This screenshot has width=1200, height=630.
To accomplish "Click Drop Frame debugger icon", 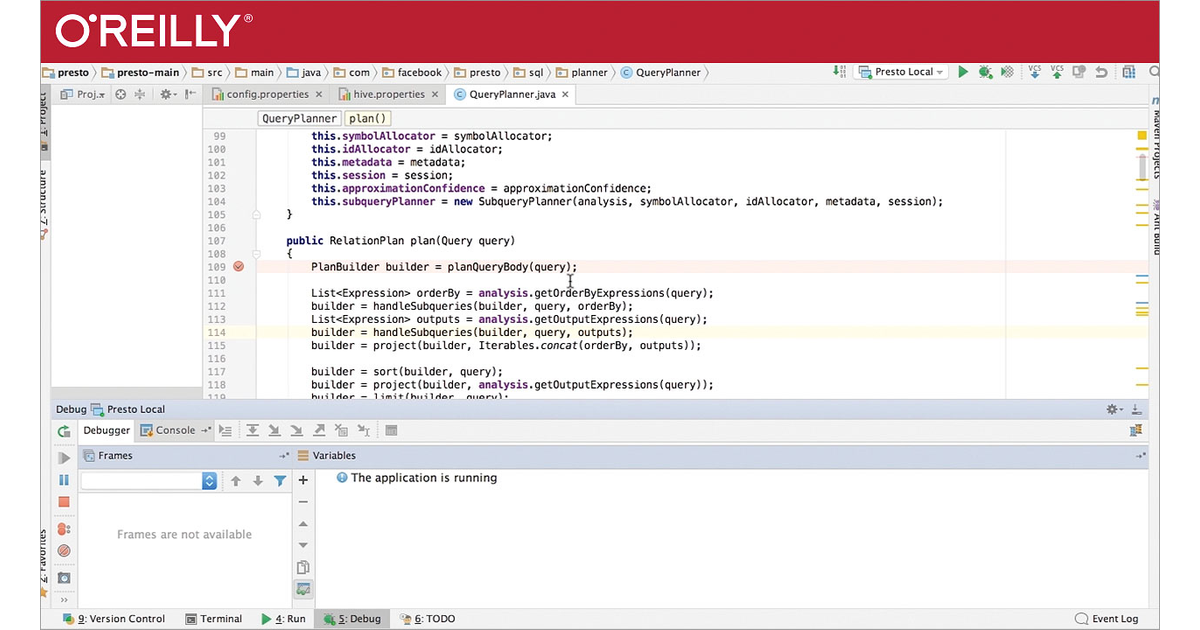I will (x=341, y=431).
